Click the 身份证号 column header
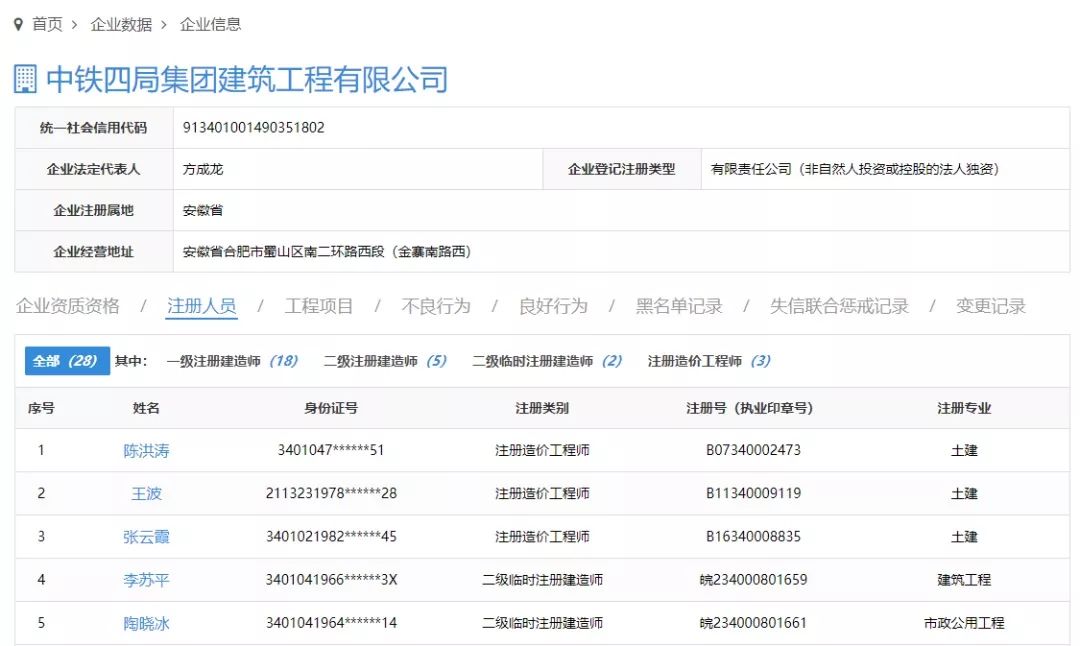 [331, 408]
